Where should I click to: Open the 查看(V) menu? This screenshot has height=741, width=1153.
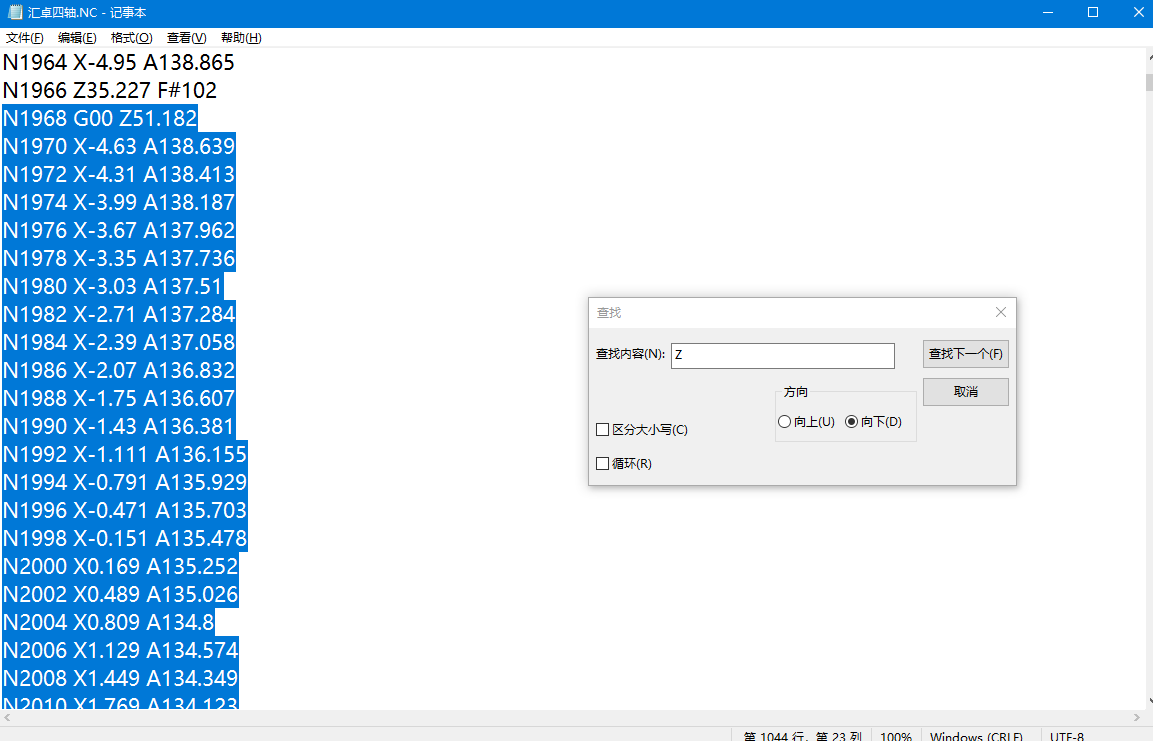pos(186,37)
